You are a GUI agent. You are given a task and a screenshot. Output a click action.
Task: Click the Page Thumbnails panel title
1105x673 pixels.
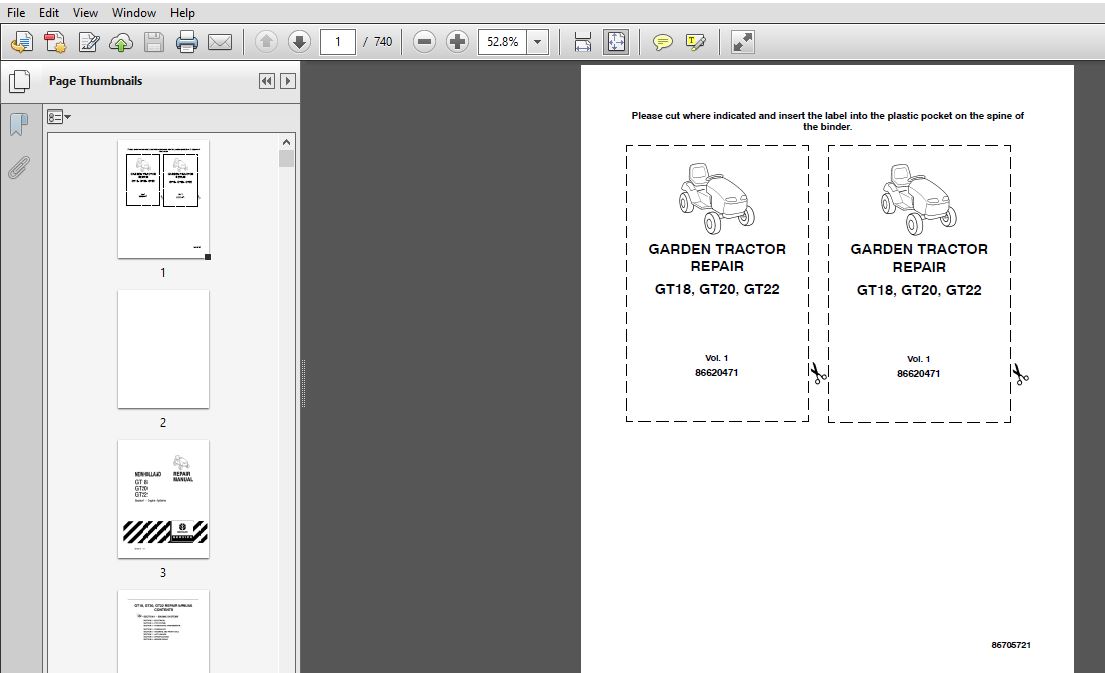95,81
